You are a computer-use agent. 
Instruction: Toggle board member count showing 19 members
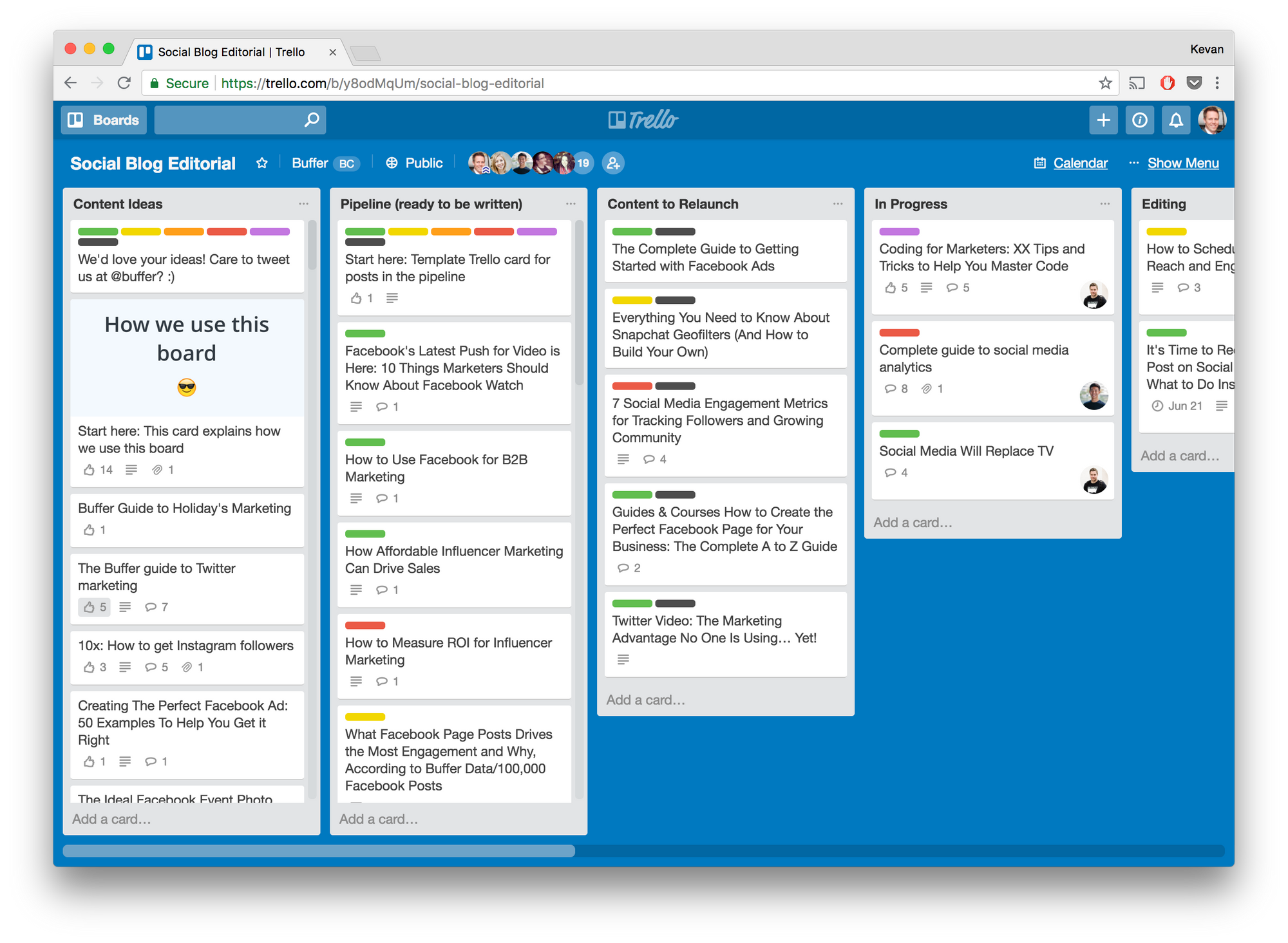point(581,162)
